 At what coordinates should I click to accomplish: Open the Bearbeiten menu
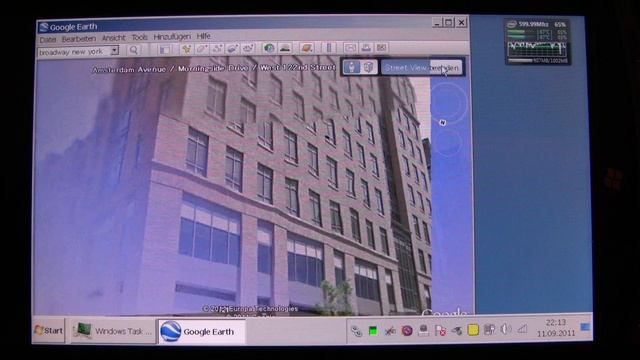(79, 39)
